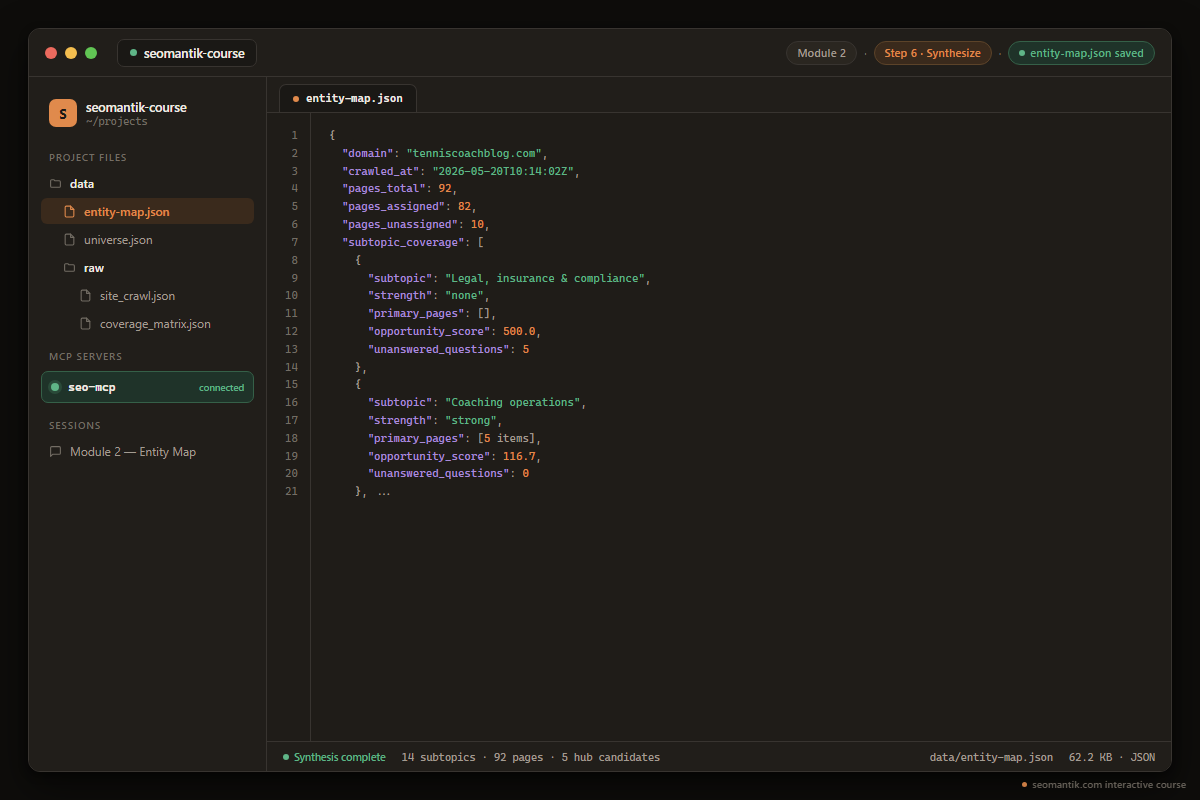Click line number 15 in the gutter
The image size is (1200, 800).
pyautogui.click(x=291, y=384)
